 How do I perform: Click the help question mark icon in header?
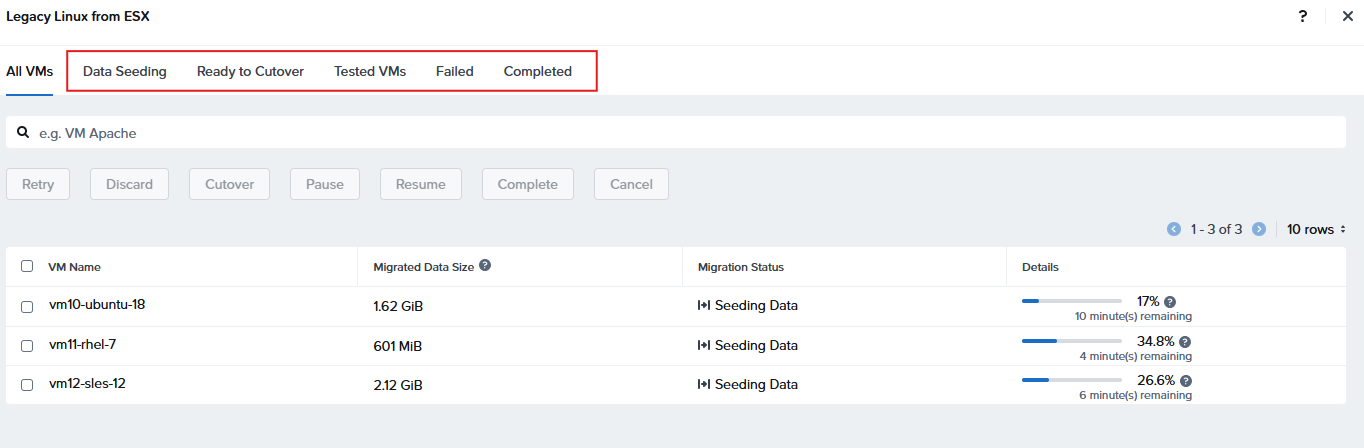click(1302, 16)
